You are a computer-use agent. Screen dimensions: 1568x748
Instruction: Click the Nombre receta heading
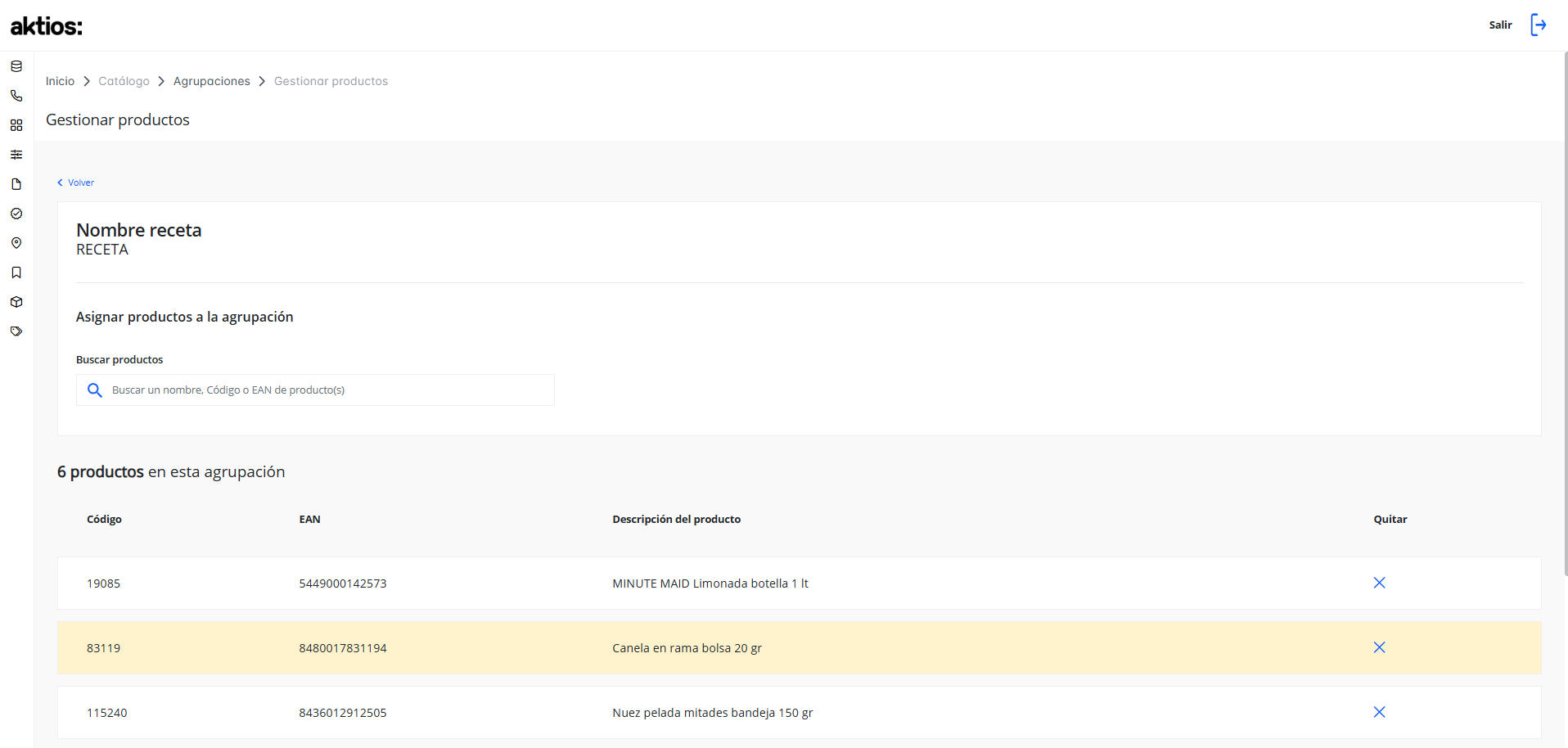(139, 230)
